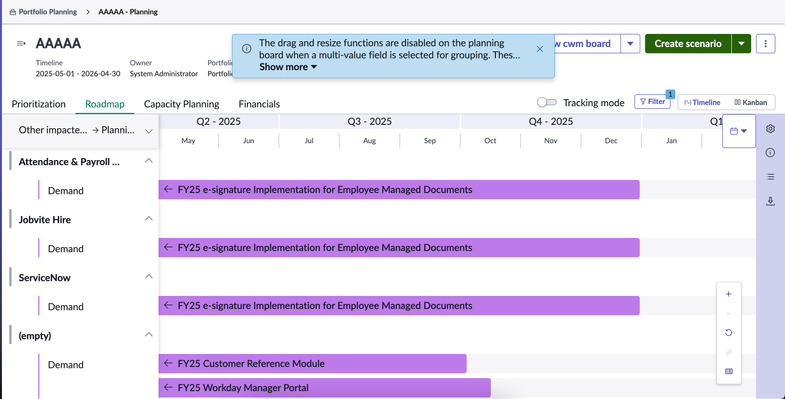
Task: Collapse the ServiceNow group
Action: click(149, 277)
